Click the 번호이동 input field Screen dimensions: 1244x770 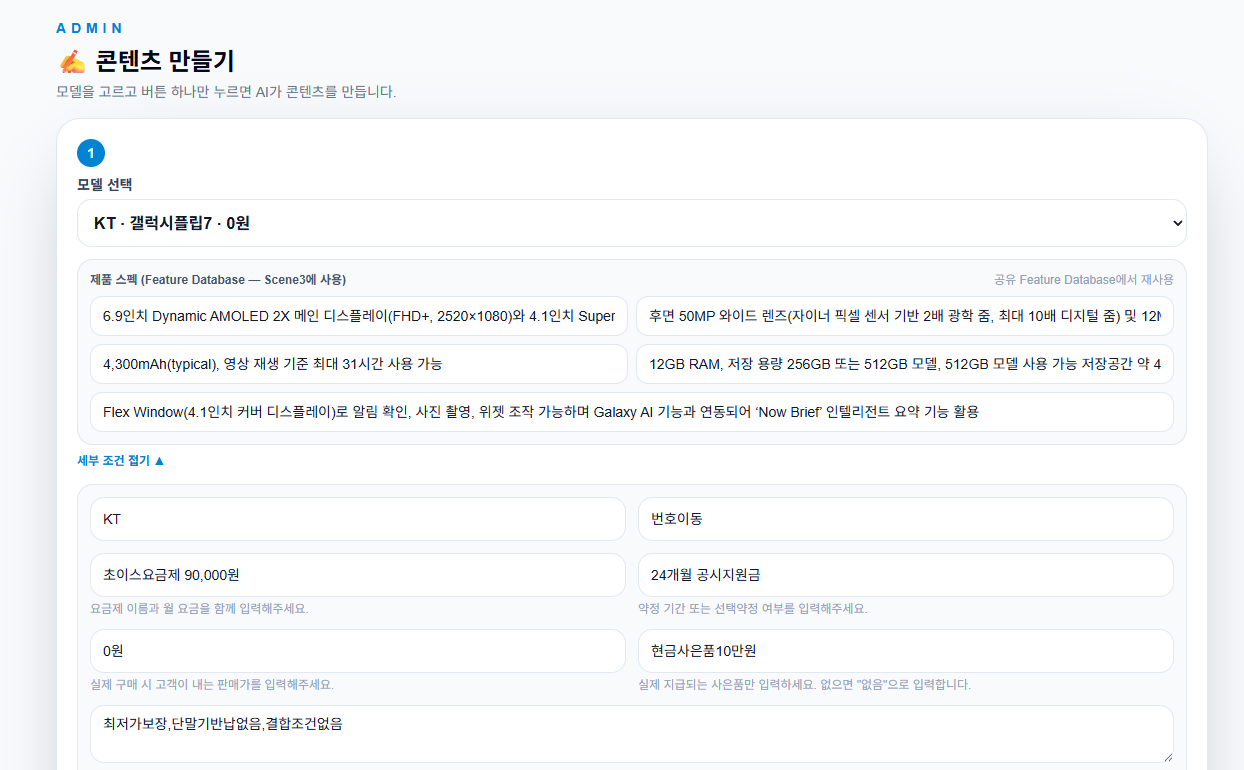click(x=906, y=519)
